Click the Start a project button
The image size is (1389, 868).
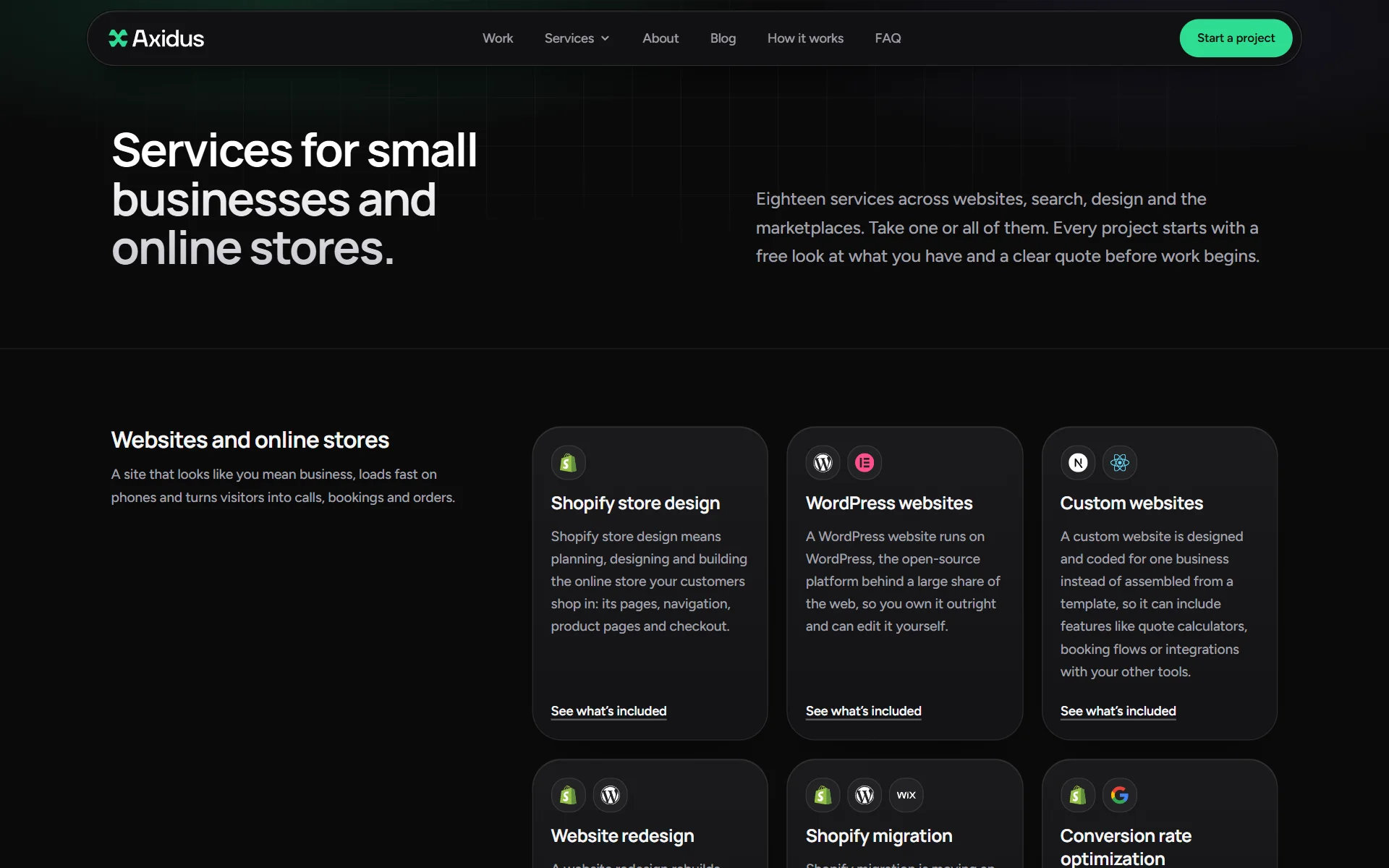pyautogui.click(x=1236, y=38)
